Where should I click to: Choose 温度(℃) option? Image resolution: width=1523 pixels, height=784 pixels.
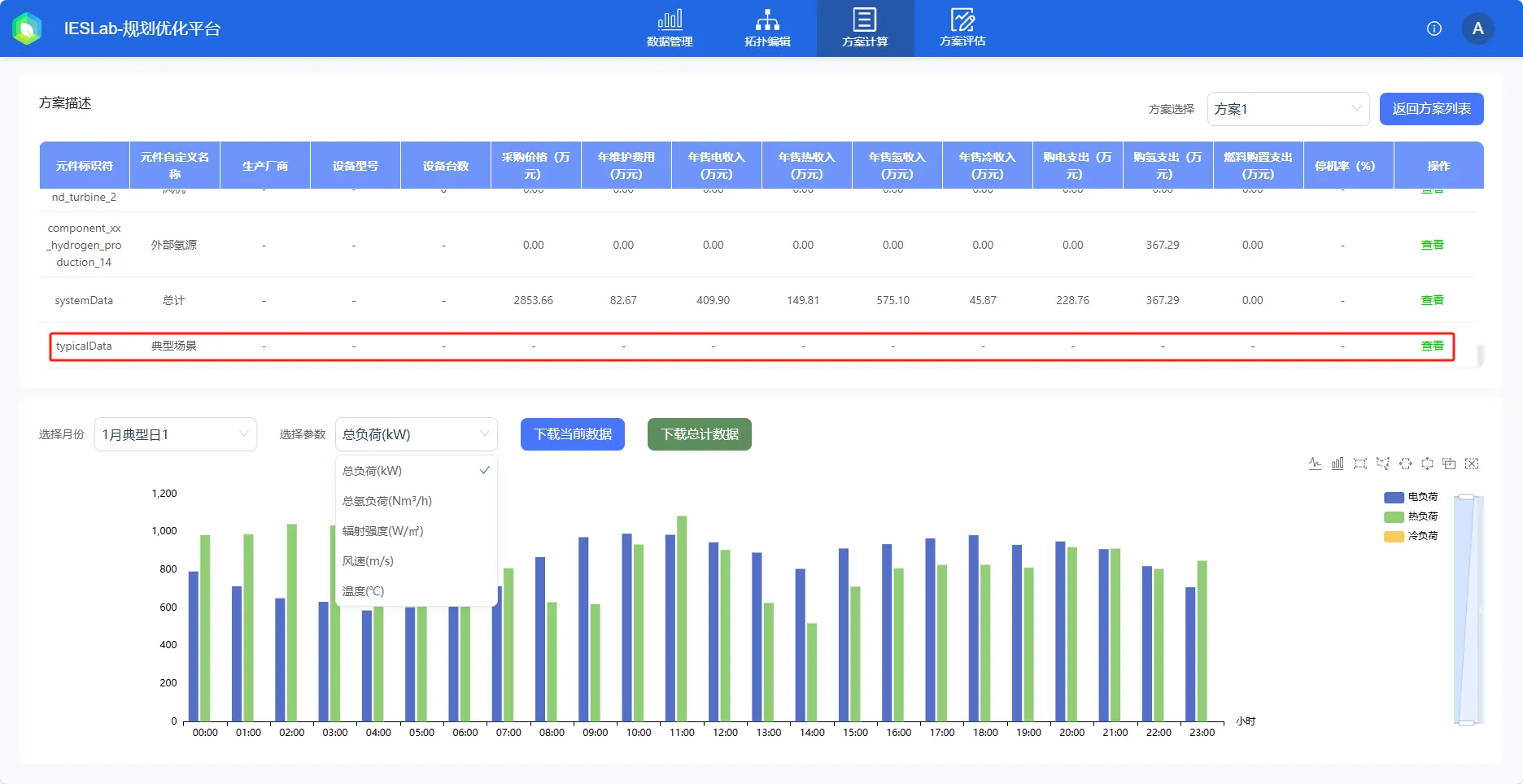tap(416, 591)
